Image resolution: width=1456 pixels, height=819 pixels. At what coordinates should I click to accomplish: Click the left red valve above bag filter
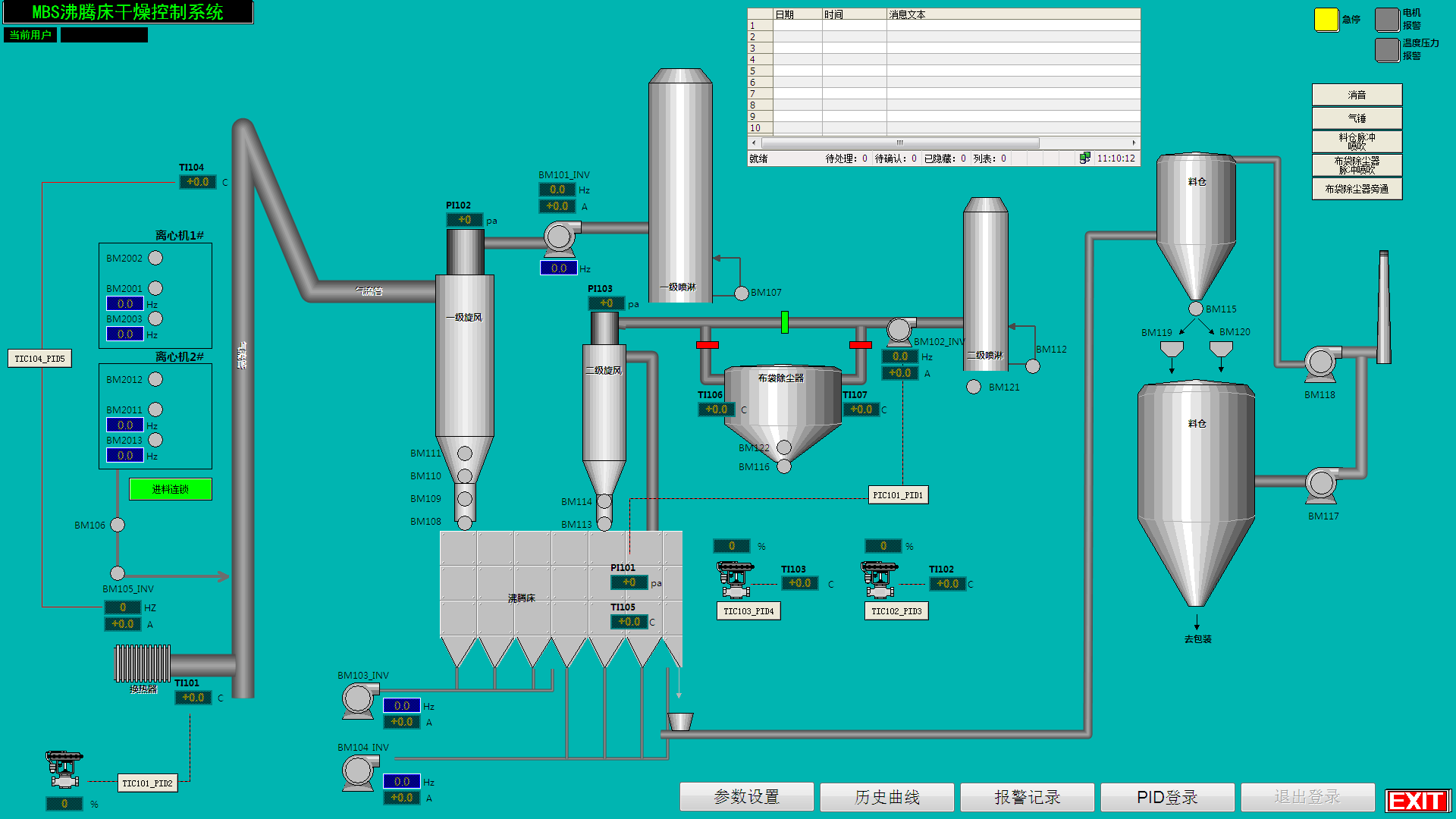pos(708,345)
